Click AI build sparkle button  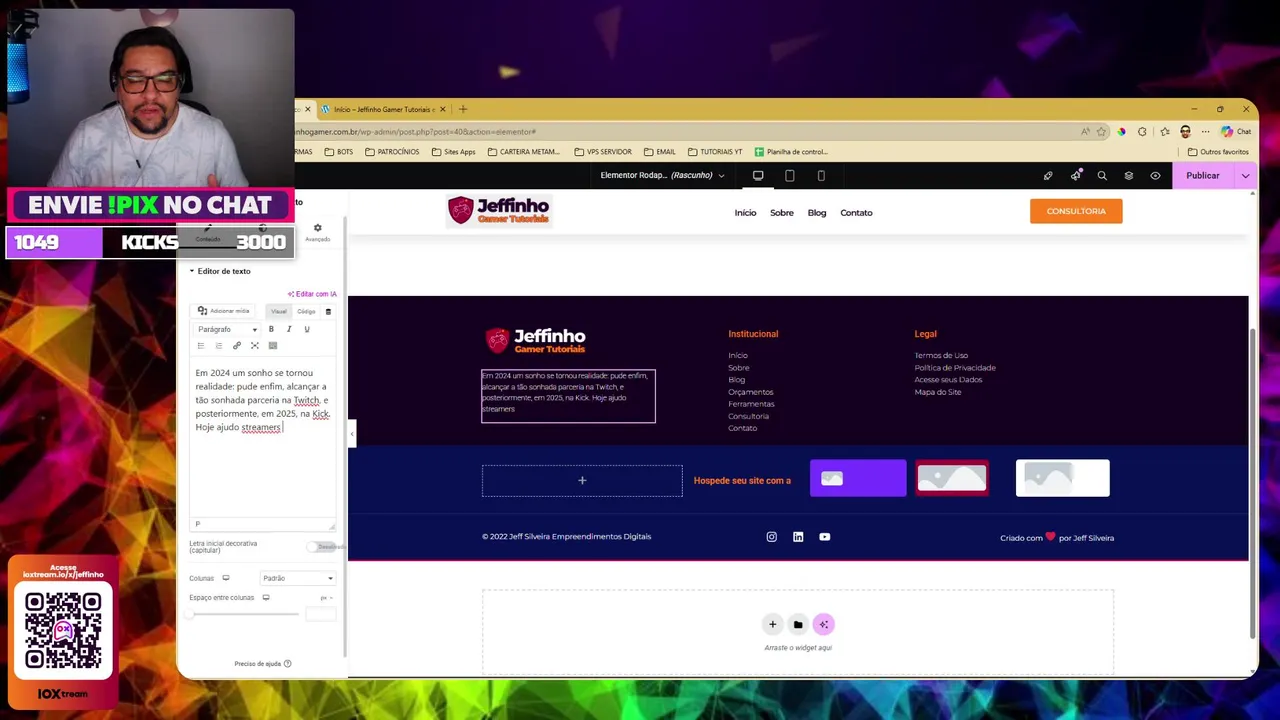coord(824,625)
